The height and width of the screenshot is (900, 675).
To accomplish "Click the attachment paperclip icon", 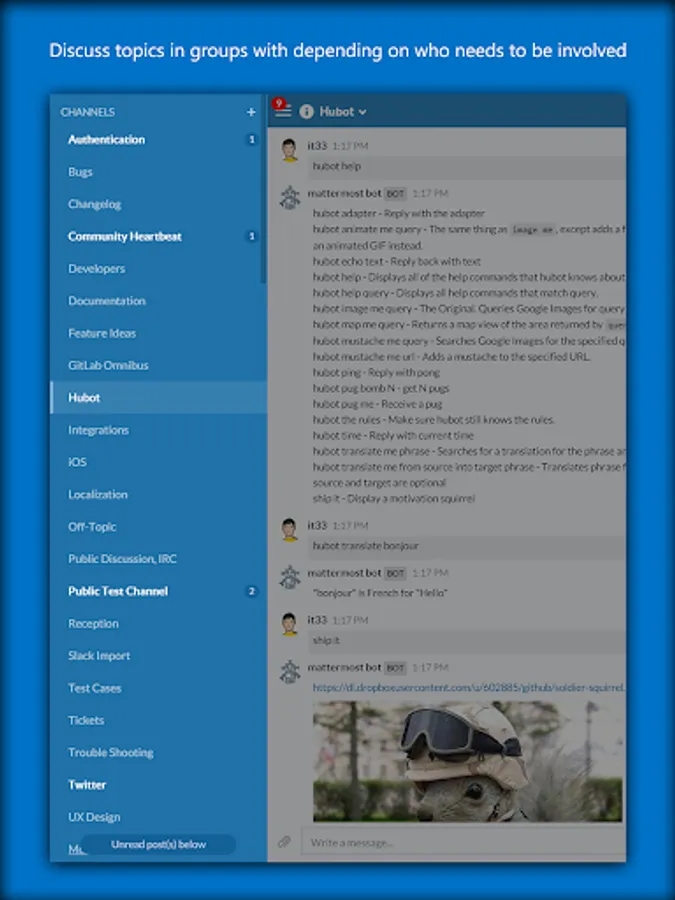I will click(284, 842).
